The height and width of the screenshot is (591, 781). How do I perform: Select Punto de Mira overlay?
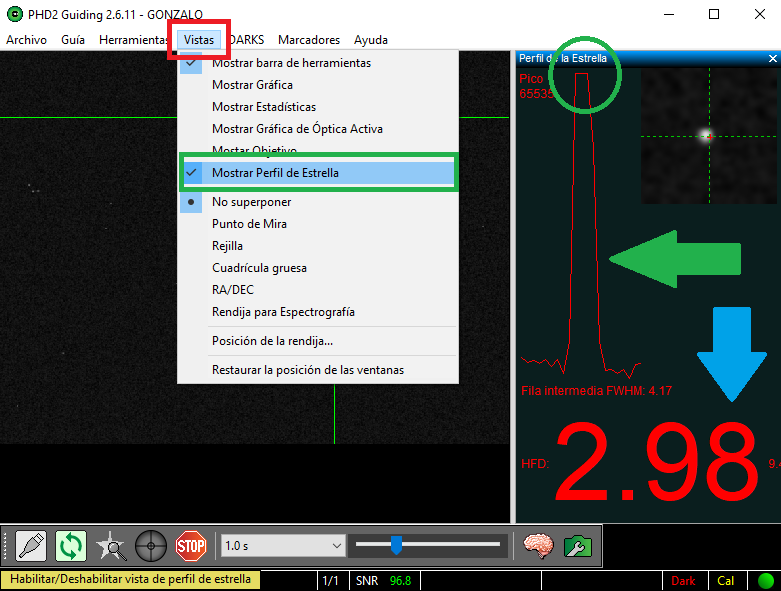(318, 224)
